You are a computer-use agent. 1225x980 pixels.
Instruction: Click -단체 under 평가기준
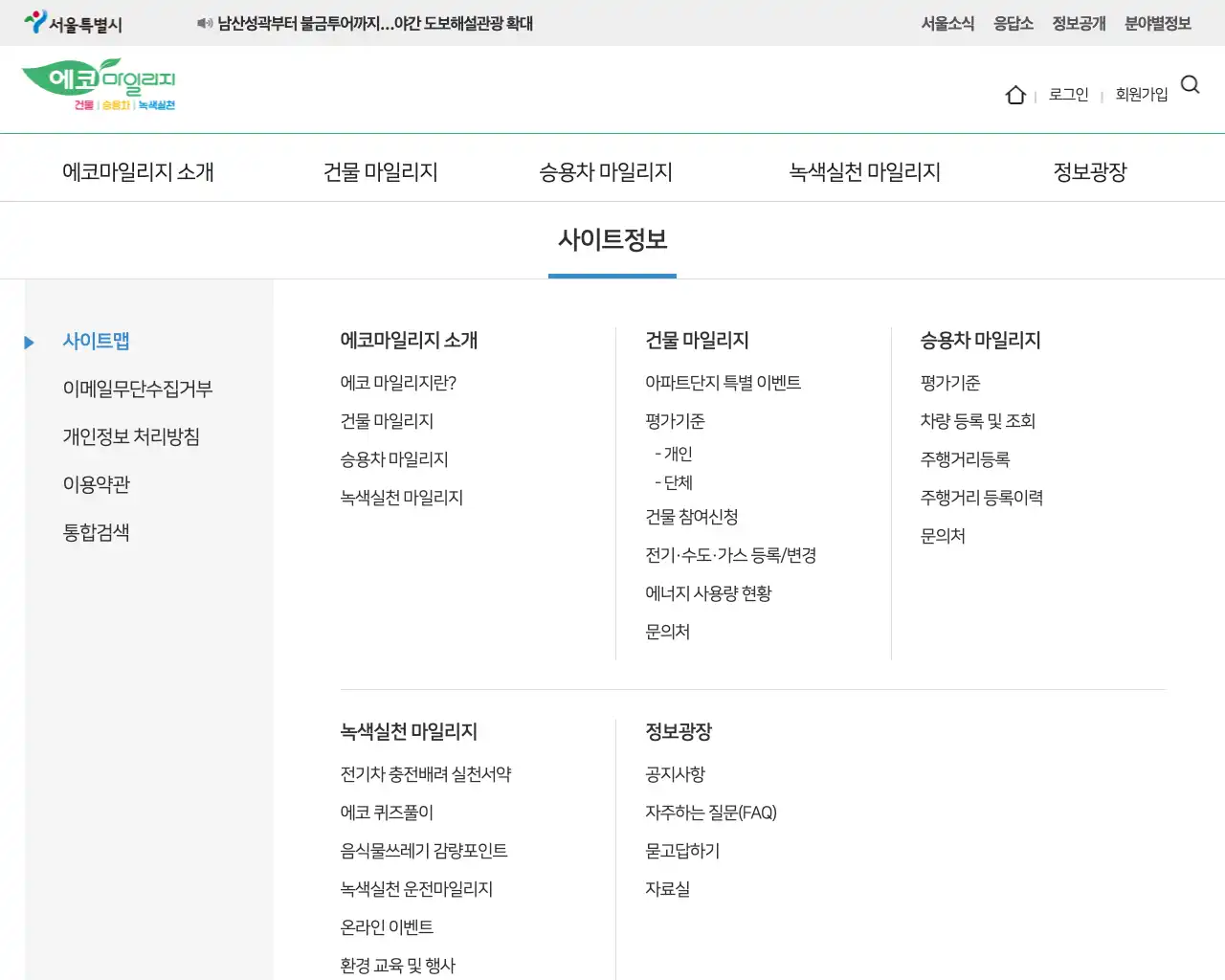pyautogui.click(x=674, y=482)
